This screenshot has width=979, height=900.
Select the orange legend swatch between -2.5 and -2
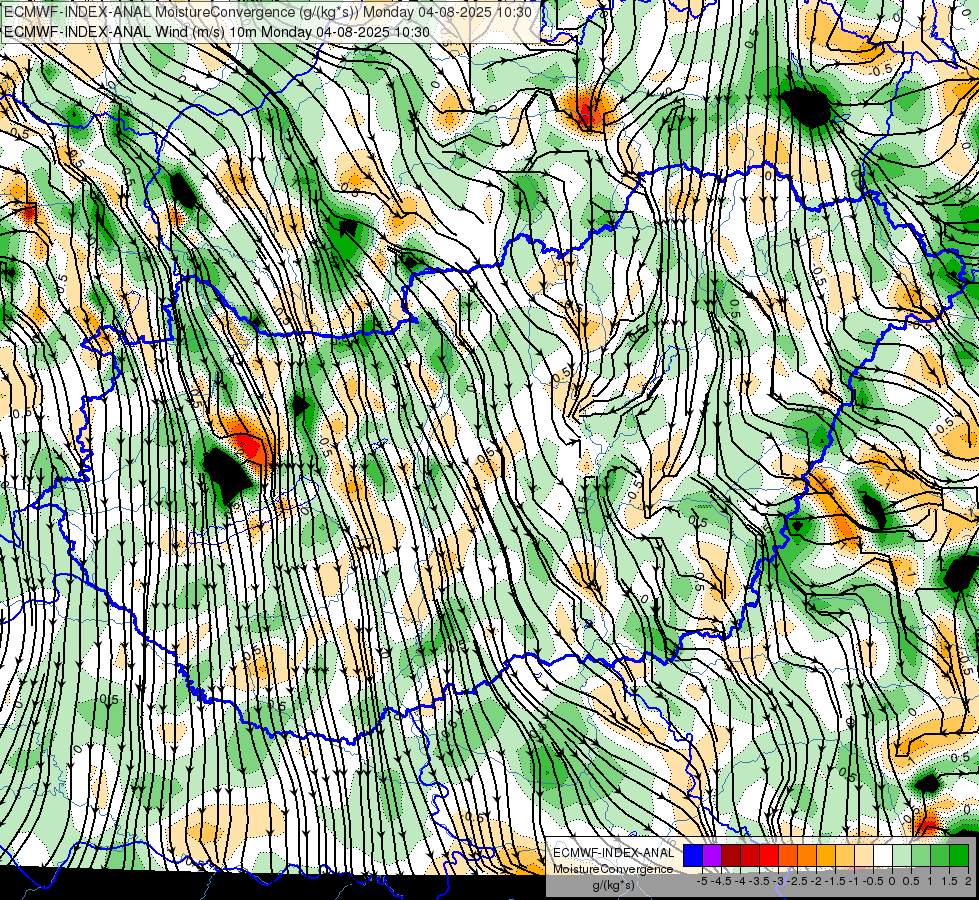pos(807,856)
